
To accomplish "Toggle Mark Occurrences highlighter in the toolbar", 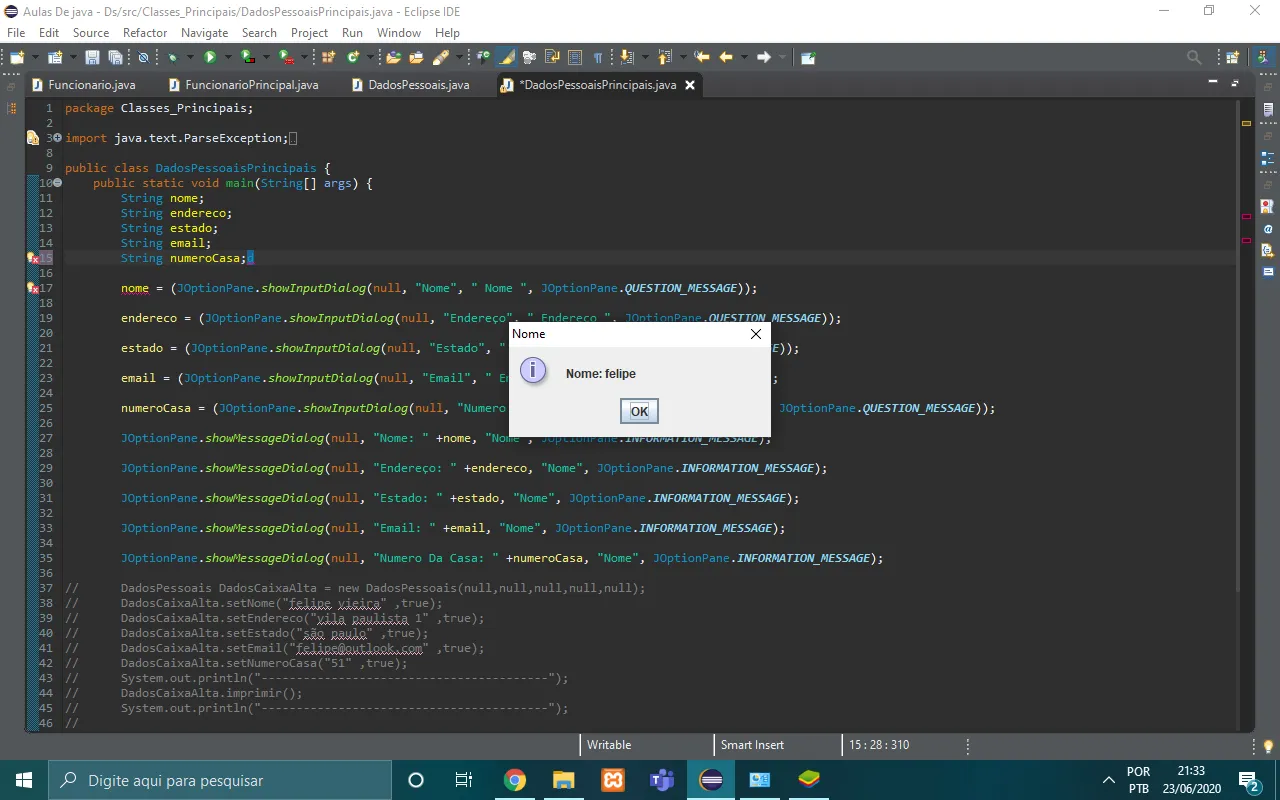I will pos(507,58).
